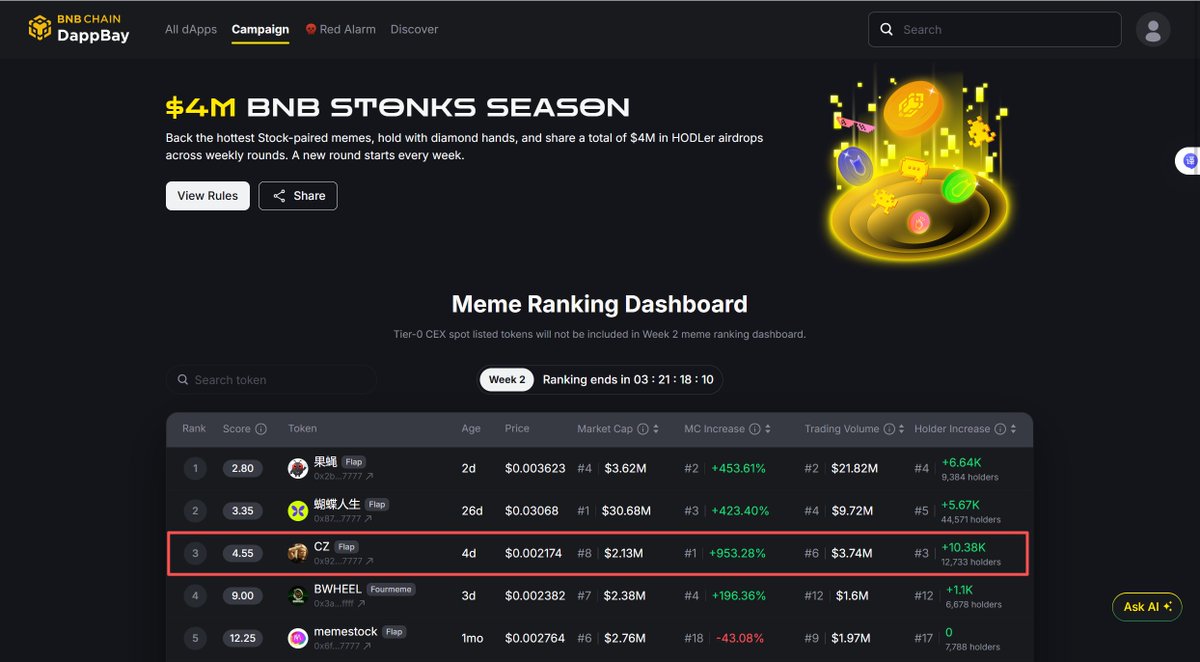This screenshot has width=1200, height=662.
Task: Click market cap $30.68M
Action: [626, 511]
